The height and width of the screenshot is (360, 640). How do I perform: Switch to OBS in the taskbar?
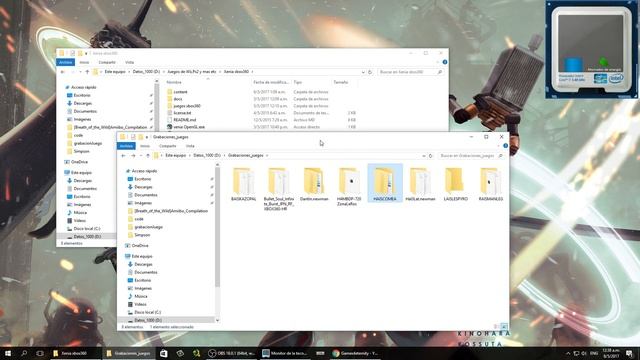pos(231,353)
